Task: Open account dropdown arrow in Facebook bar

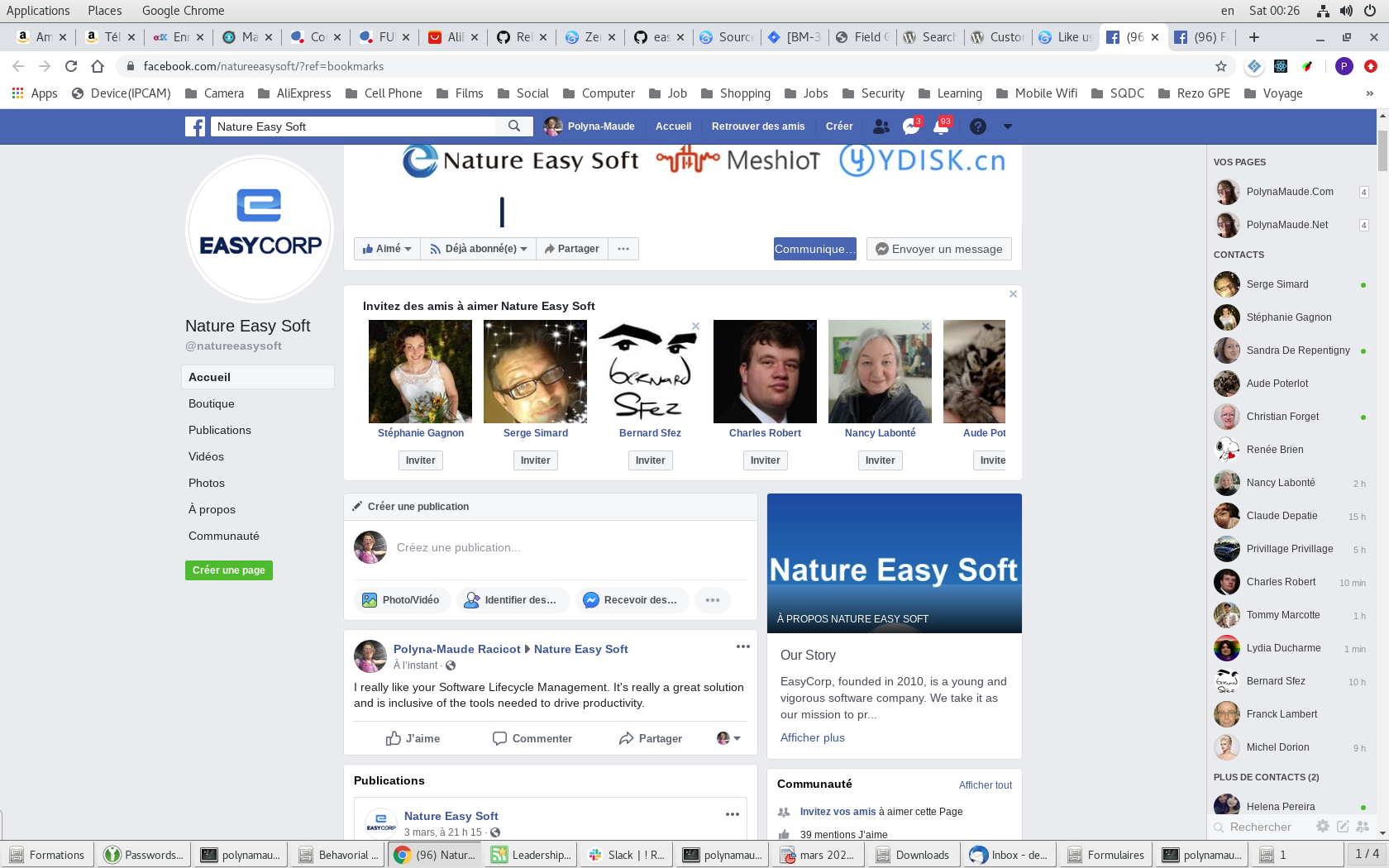Action: coord(1007,126)
